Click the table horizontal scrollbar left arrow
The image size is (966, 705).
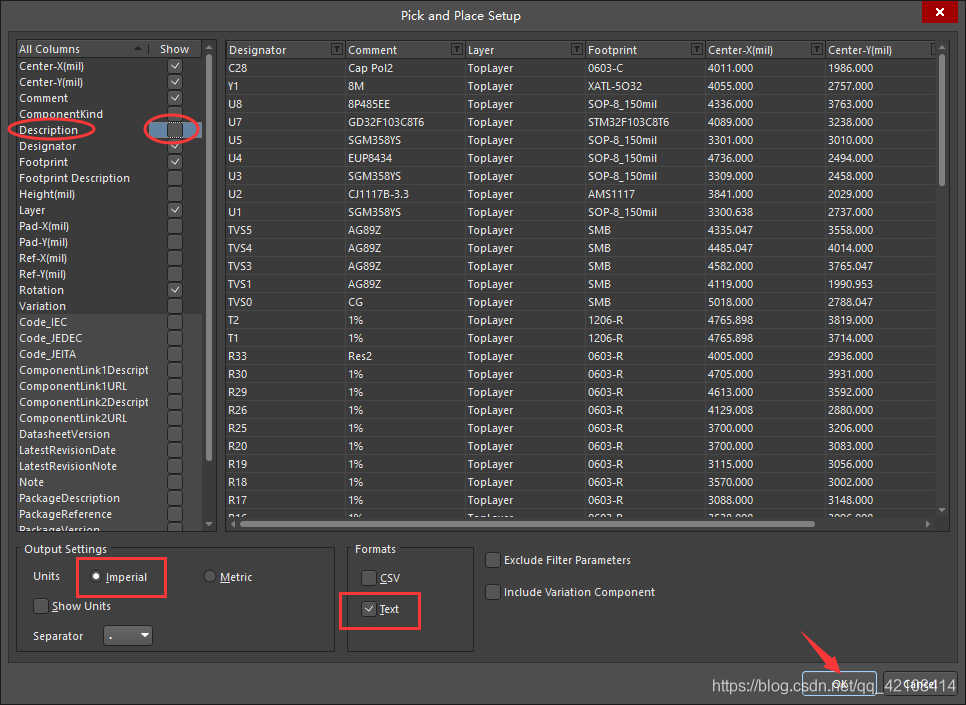(x=233, y=524)
